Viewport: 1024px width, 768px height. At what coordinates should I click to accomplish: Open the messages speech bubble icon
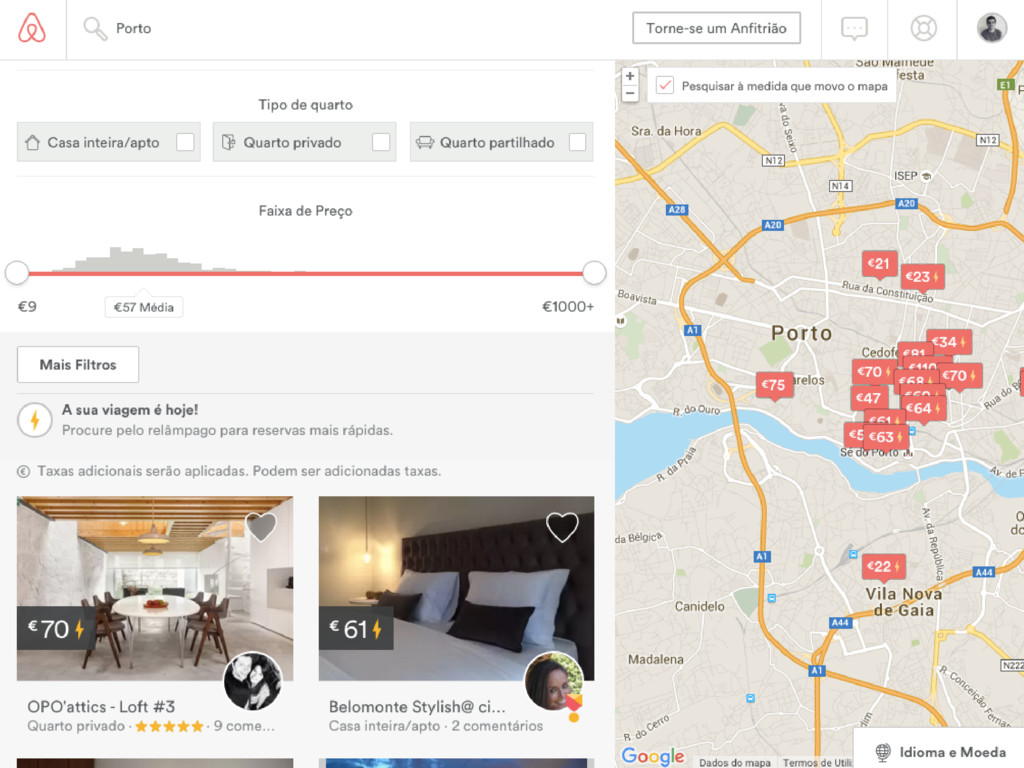point(854,29)
